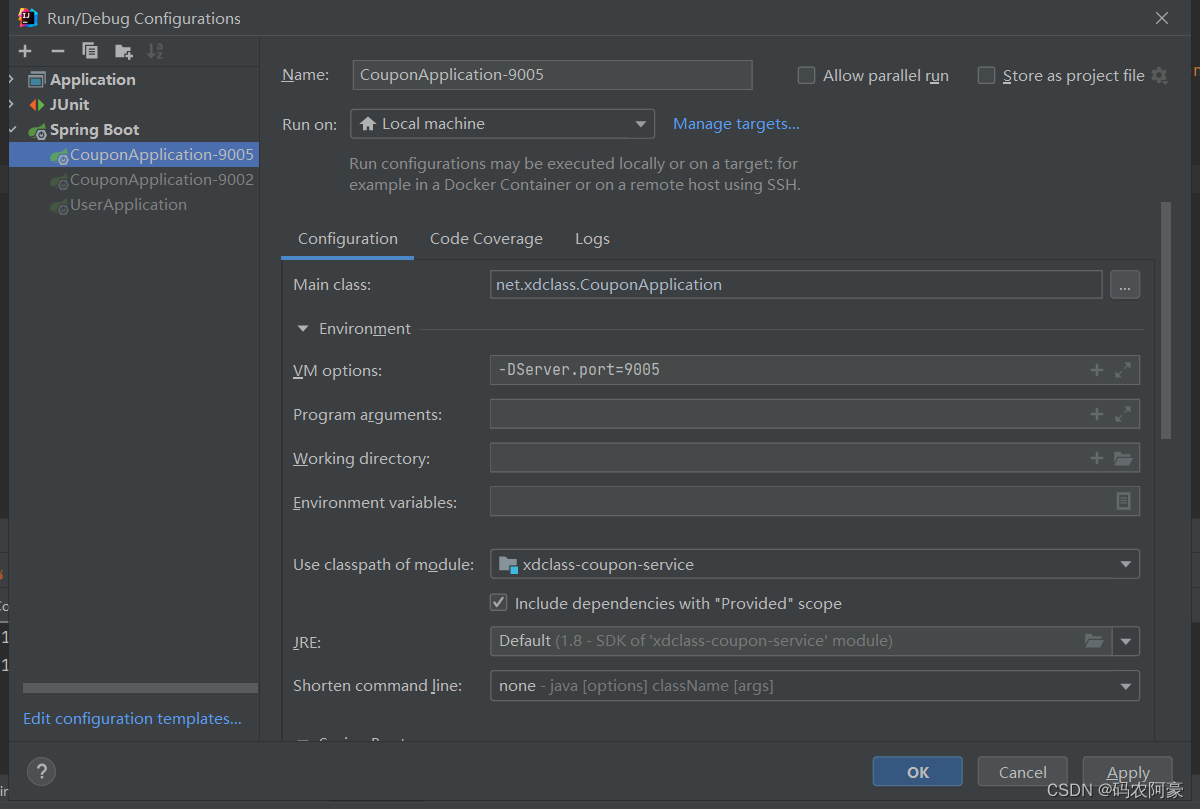The image size is (1200, 809).
Task: Expand the VM options field editor
Action: click(1123, 370)
